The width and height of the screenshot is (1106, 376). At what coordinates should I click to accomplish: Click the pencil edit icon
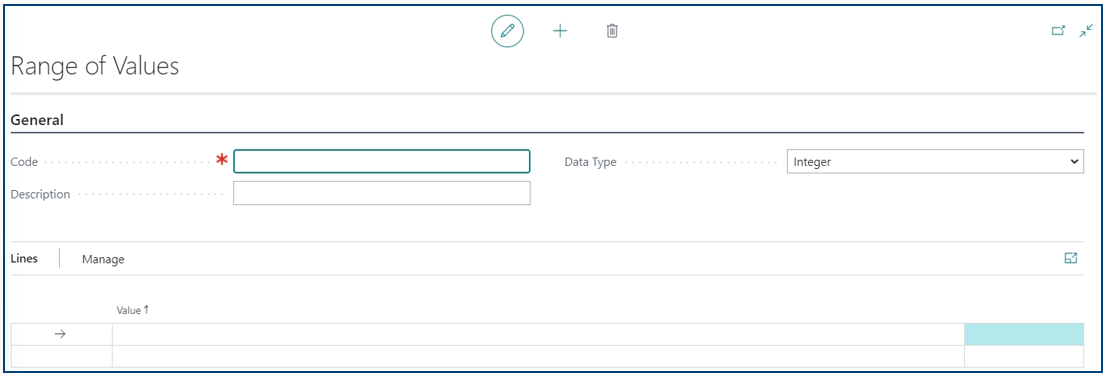(x=507, y=31)
